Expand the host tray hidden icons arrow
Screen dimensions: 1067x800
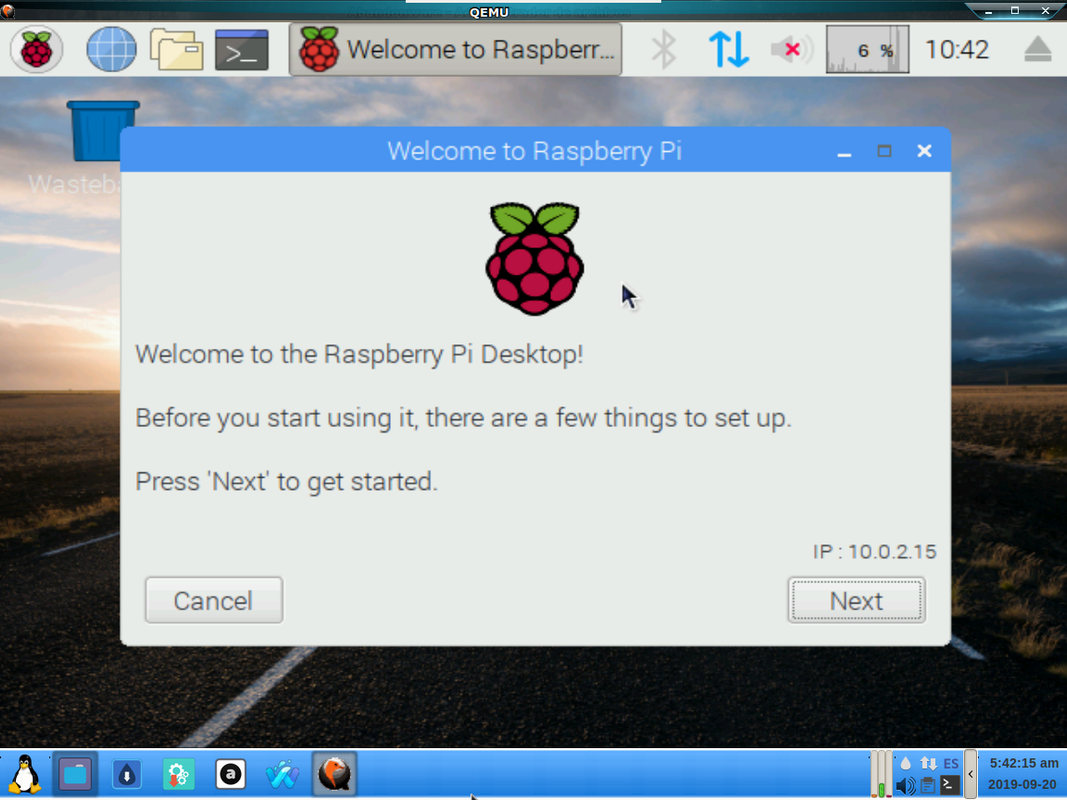coord(970,774)
